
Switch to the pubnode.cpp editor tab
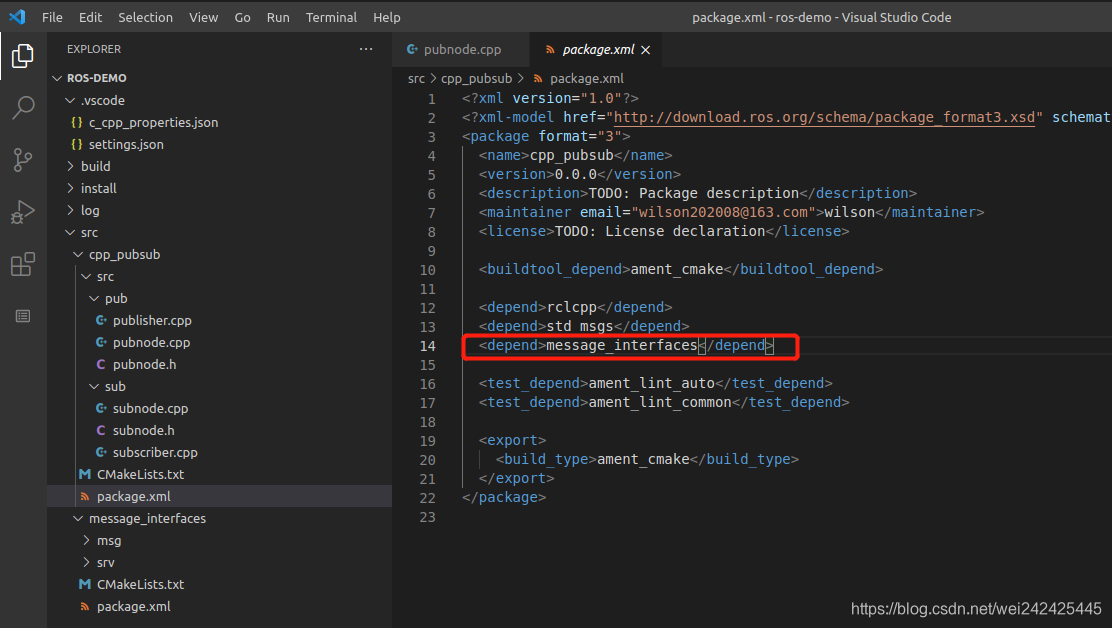461,50
